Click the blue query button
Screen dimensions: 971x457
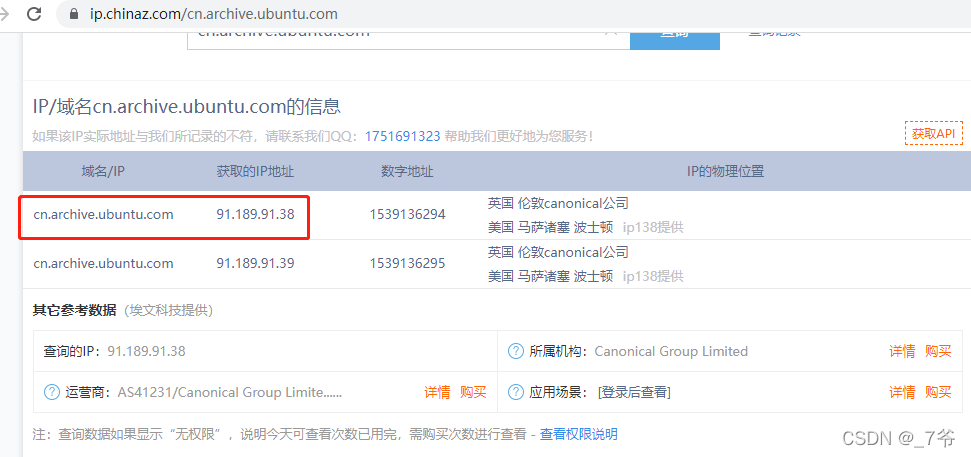point(674,40)
